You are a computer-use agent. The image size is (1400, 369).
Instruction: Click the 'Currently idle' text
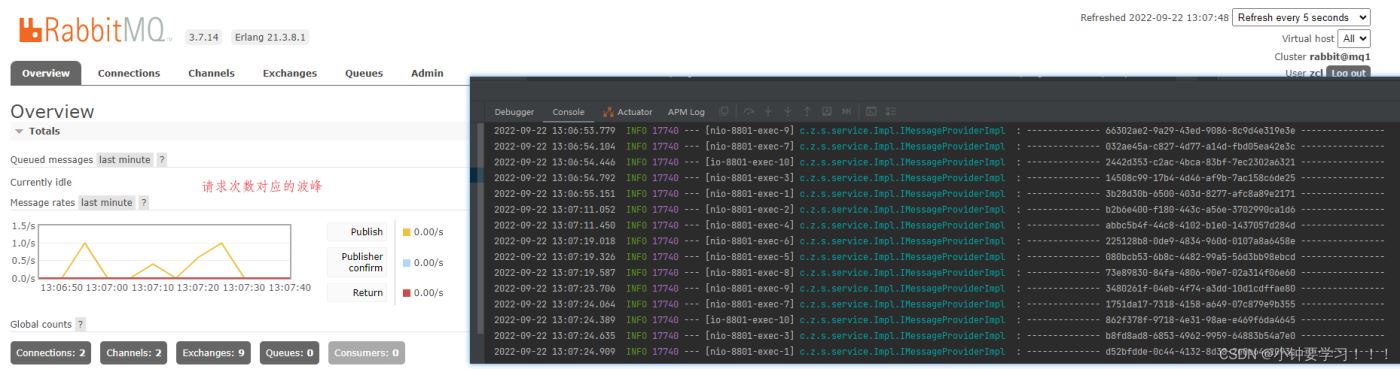(41, 182)
